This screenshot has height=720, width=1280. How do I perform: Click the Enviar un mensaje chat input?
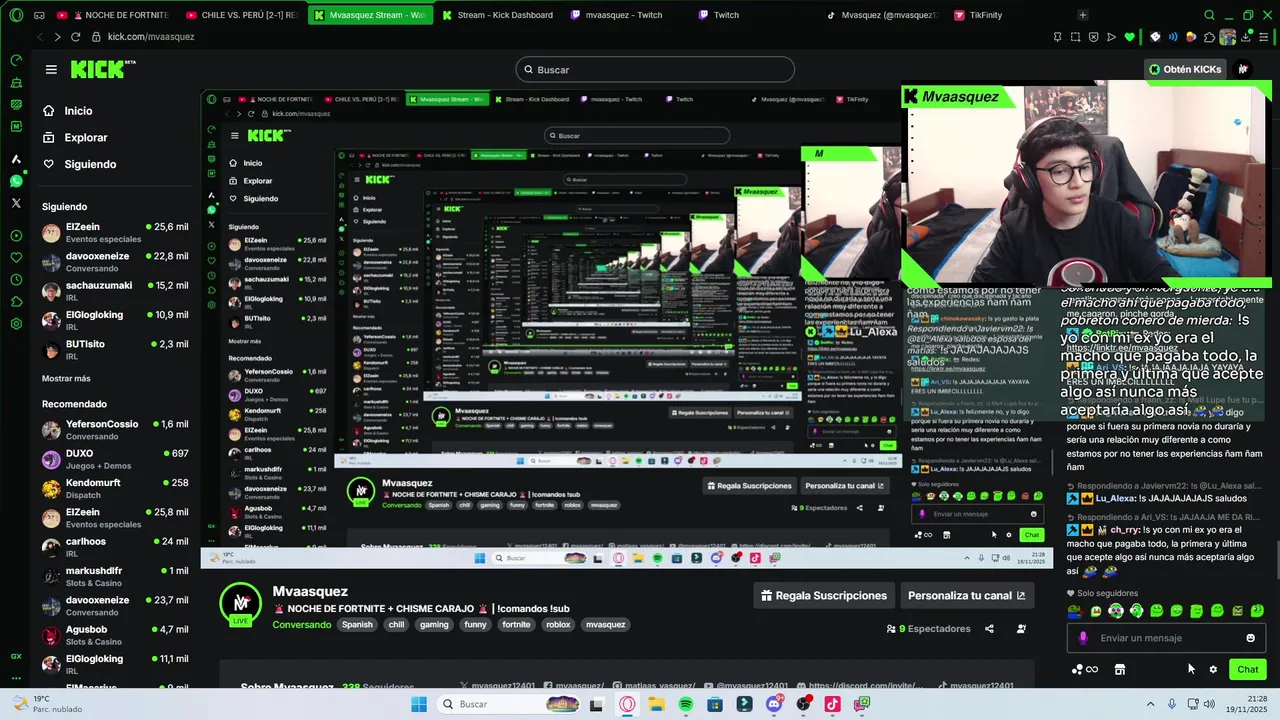pos(1166,638)
